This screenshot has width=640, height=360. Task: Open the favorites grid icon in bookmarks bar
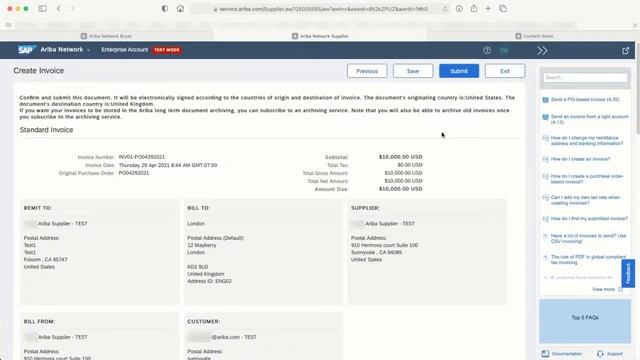pos(8,25)
